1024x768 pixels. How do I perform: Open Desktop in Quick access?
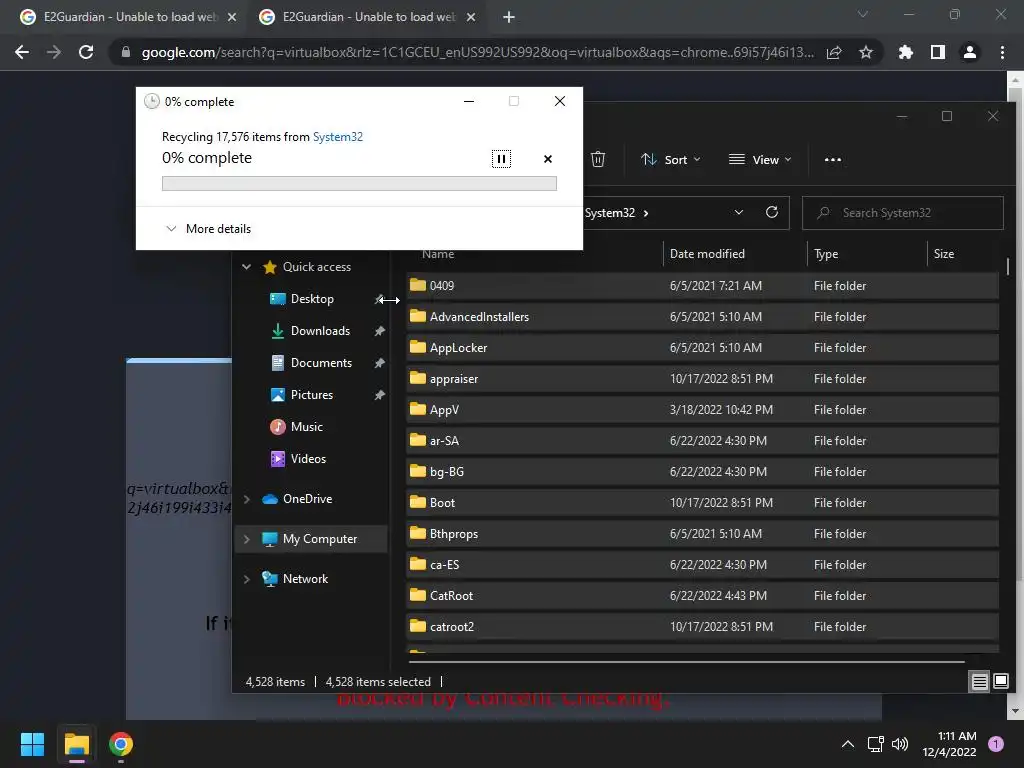click(312, 298)
